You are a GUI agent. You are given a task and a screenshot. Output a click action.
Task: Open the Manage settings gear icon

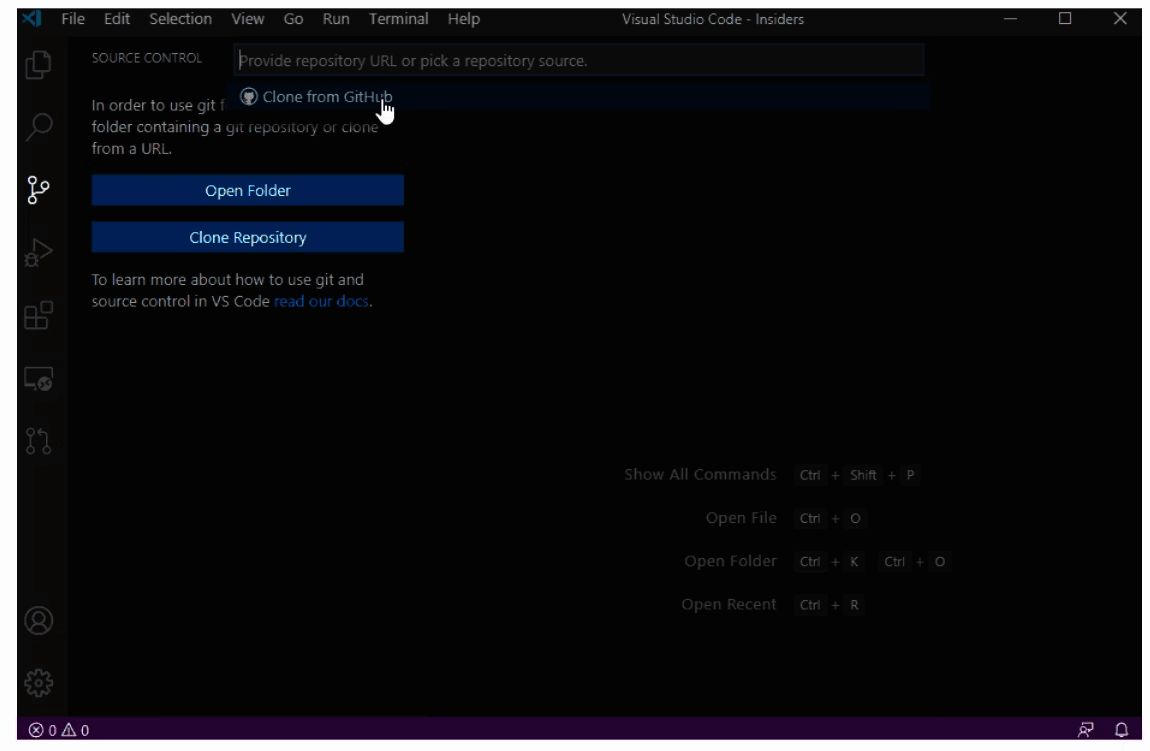(x=37, y=683)
